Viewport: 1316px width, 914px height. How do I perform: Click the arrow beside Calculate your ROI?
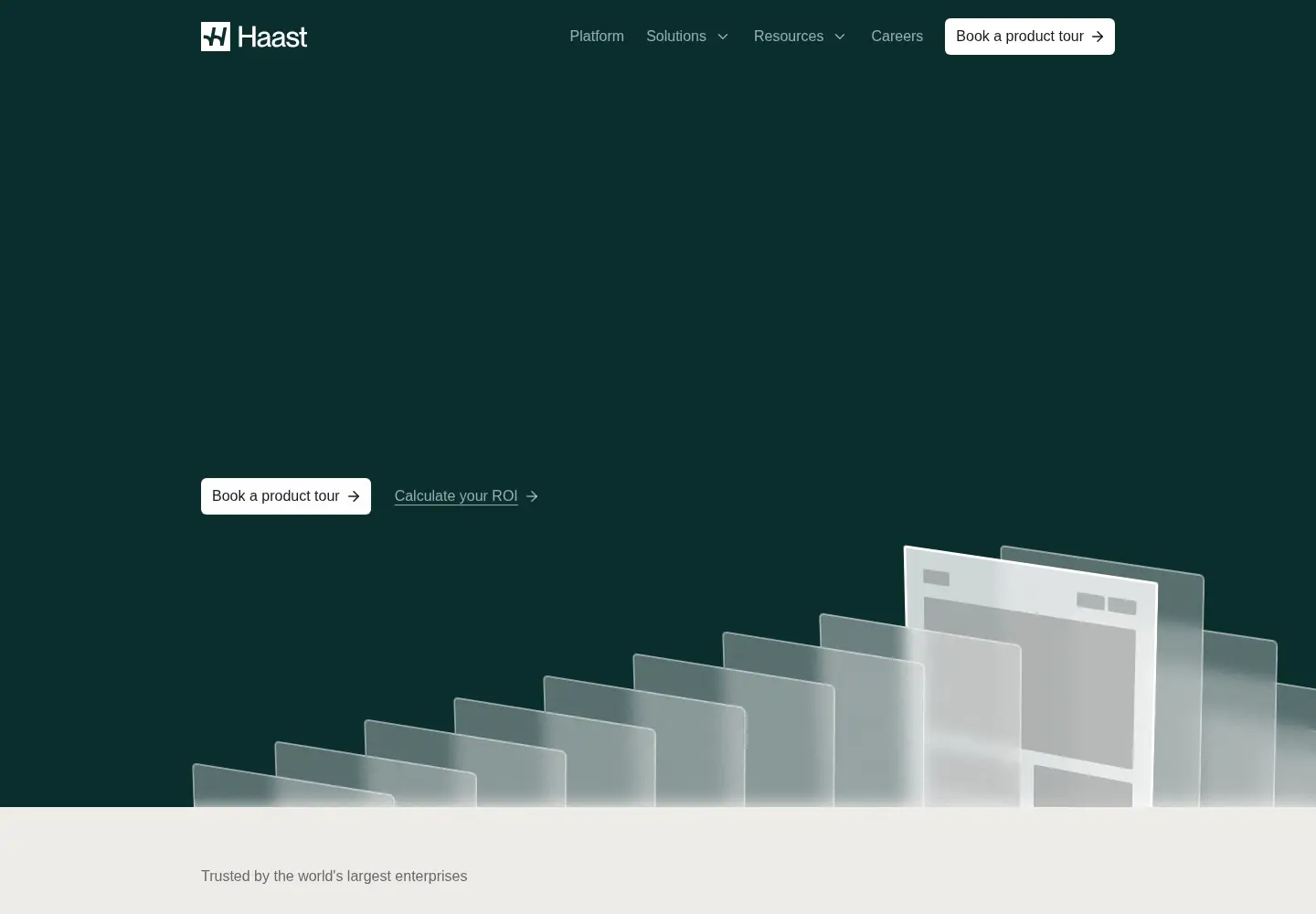click(532, 496)
